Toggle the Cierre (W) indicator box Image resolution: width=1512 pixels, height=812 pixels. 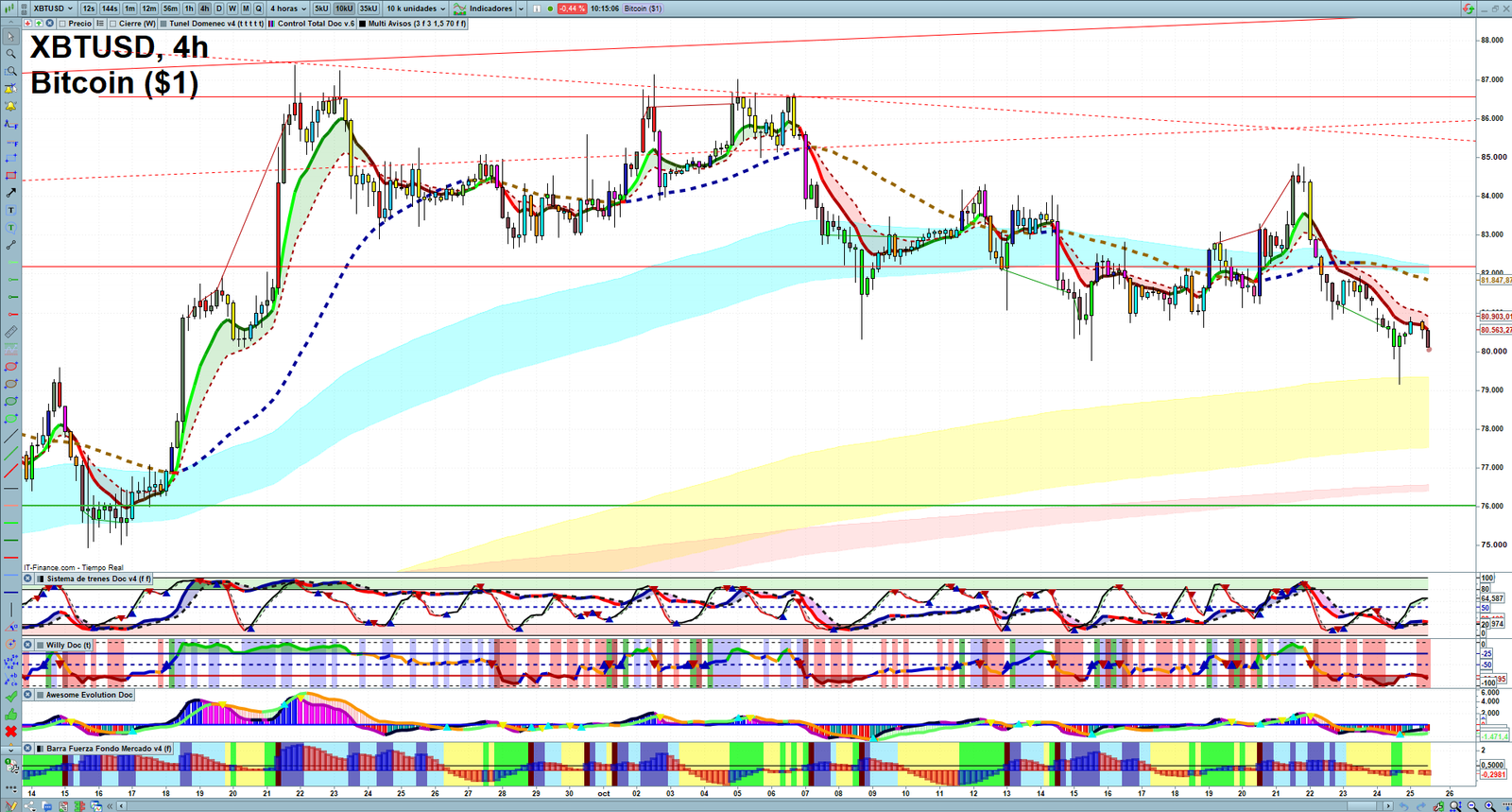pos(113,24)
